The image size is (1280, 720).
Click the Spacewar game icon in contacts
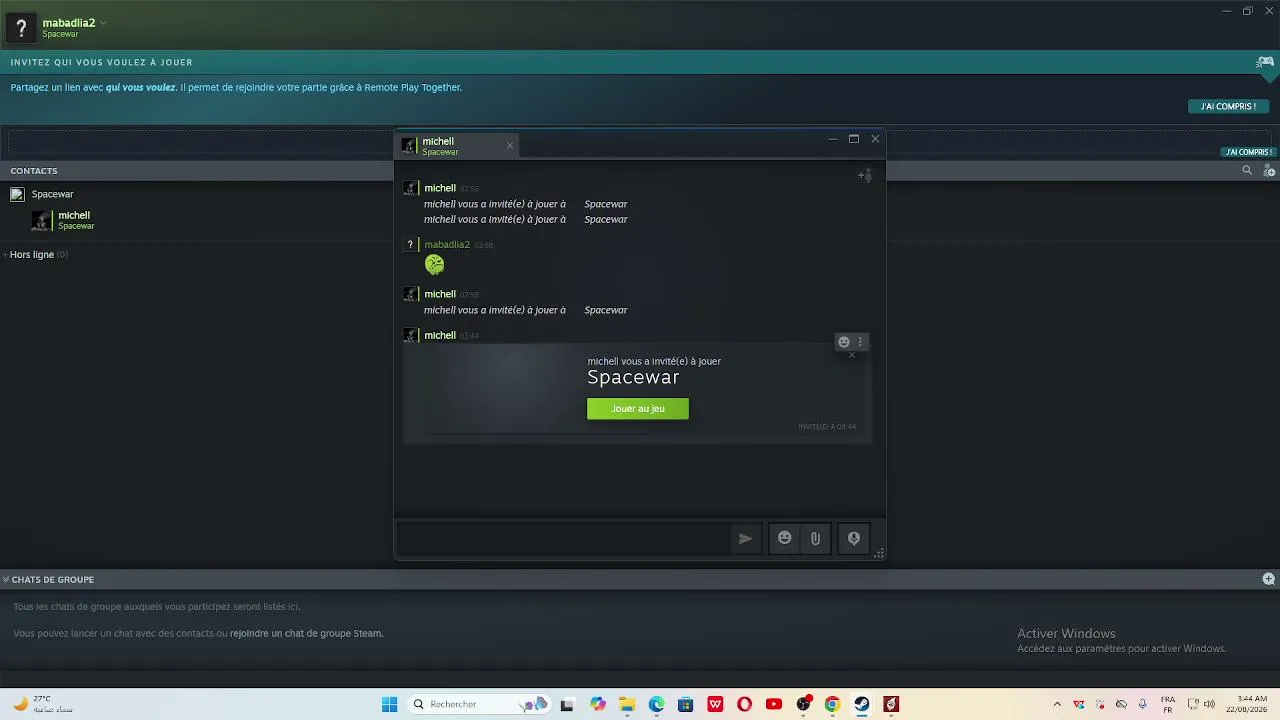click(x=17, y=194)
